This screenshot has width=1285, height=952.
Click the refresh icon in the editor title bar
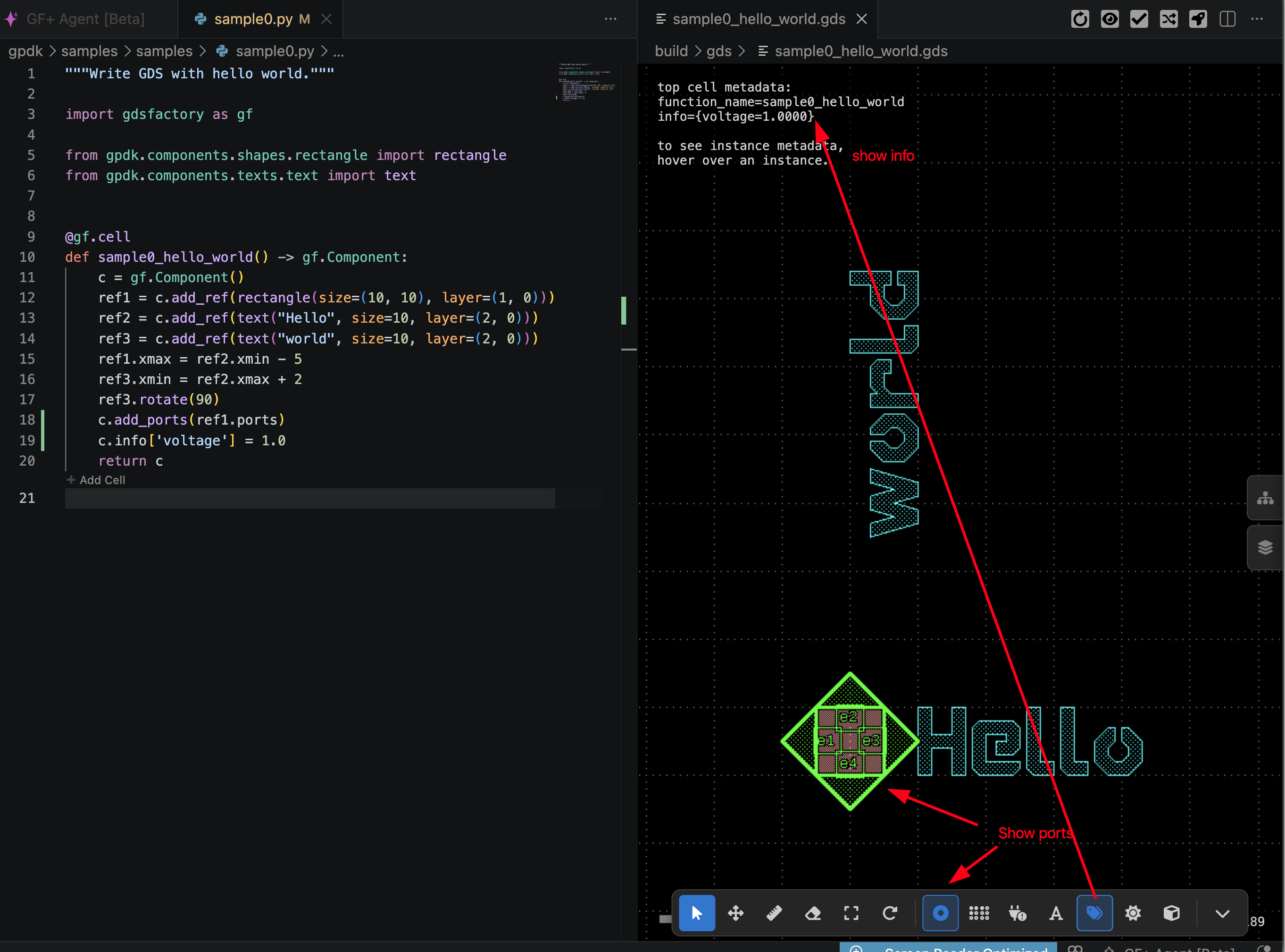1080,19
